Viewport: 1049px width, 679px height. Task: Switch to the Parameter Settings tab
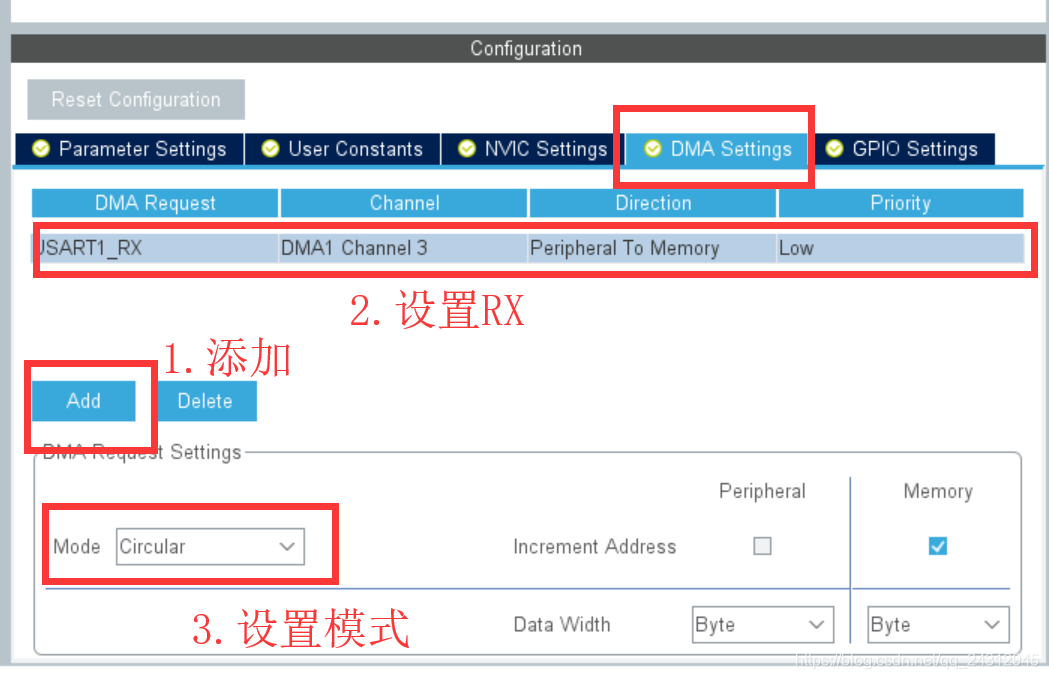[x=140, y=148]
